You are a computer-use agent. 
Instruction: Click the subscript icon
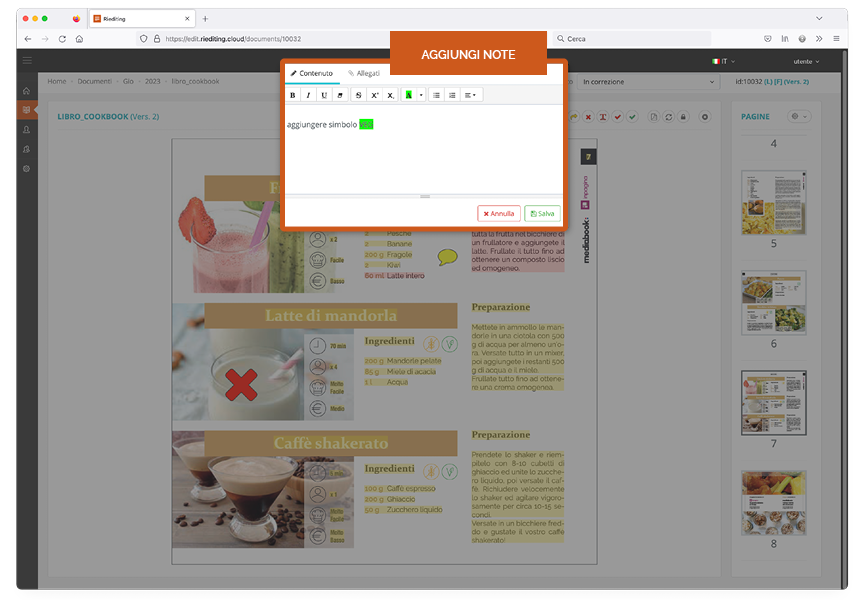tap(390, 95)
